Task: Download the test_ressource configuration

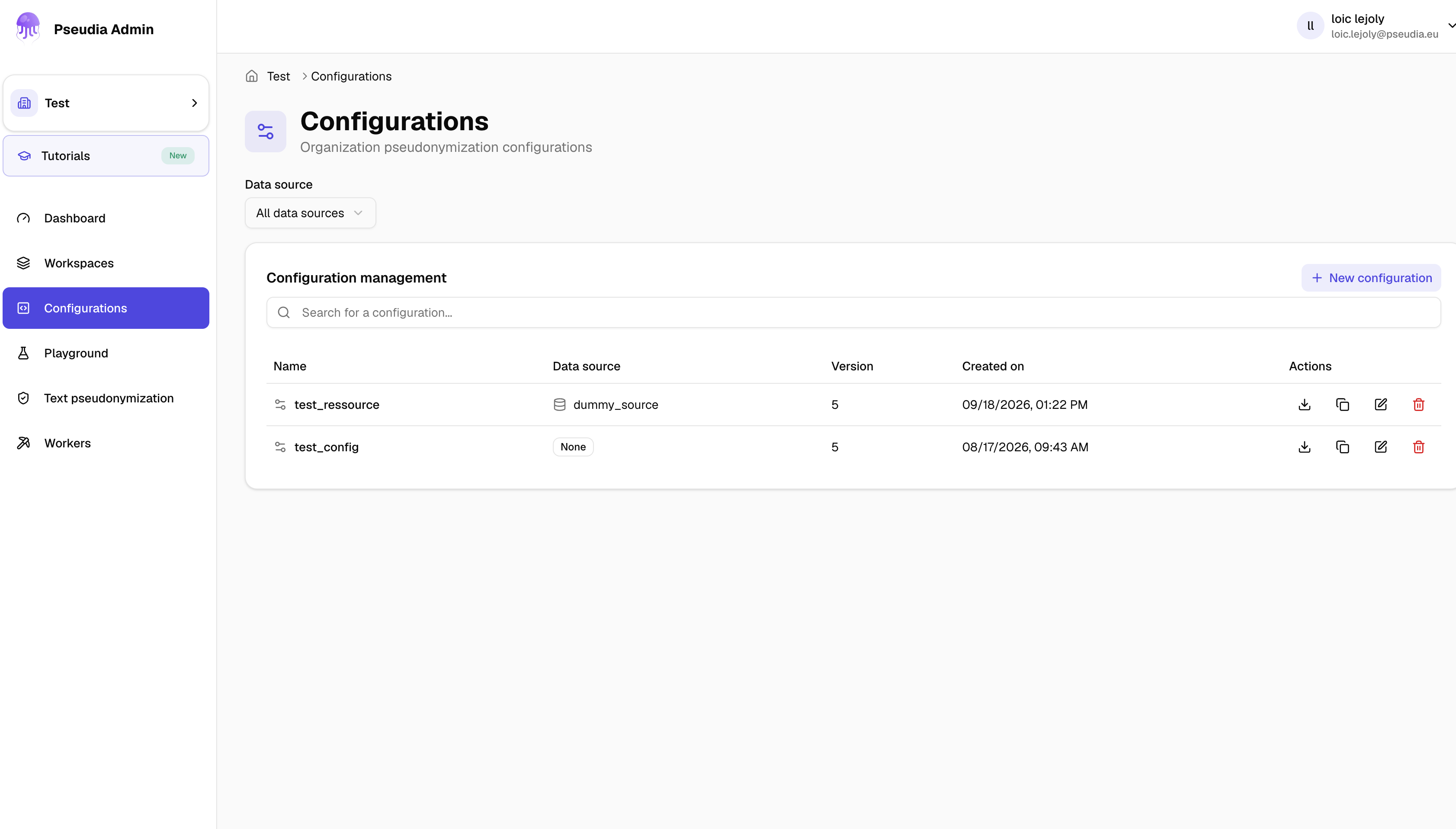Action: tap(1304, 404)
